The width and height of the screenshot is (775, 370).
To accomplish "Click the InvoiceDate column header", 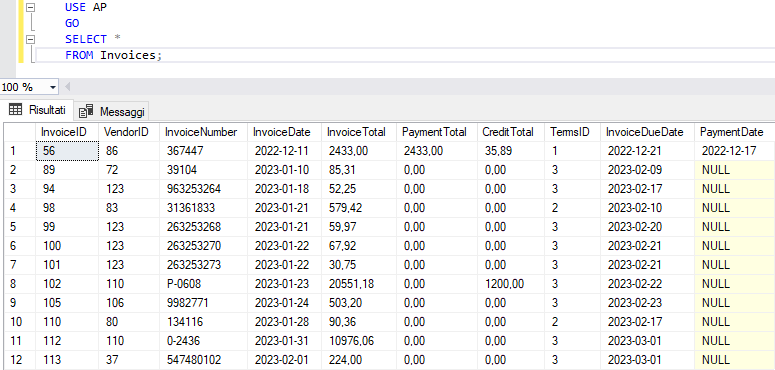I will pos(285,132).
